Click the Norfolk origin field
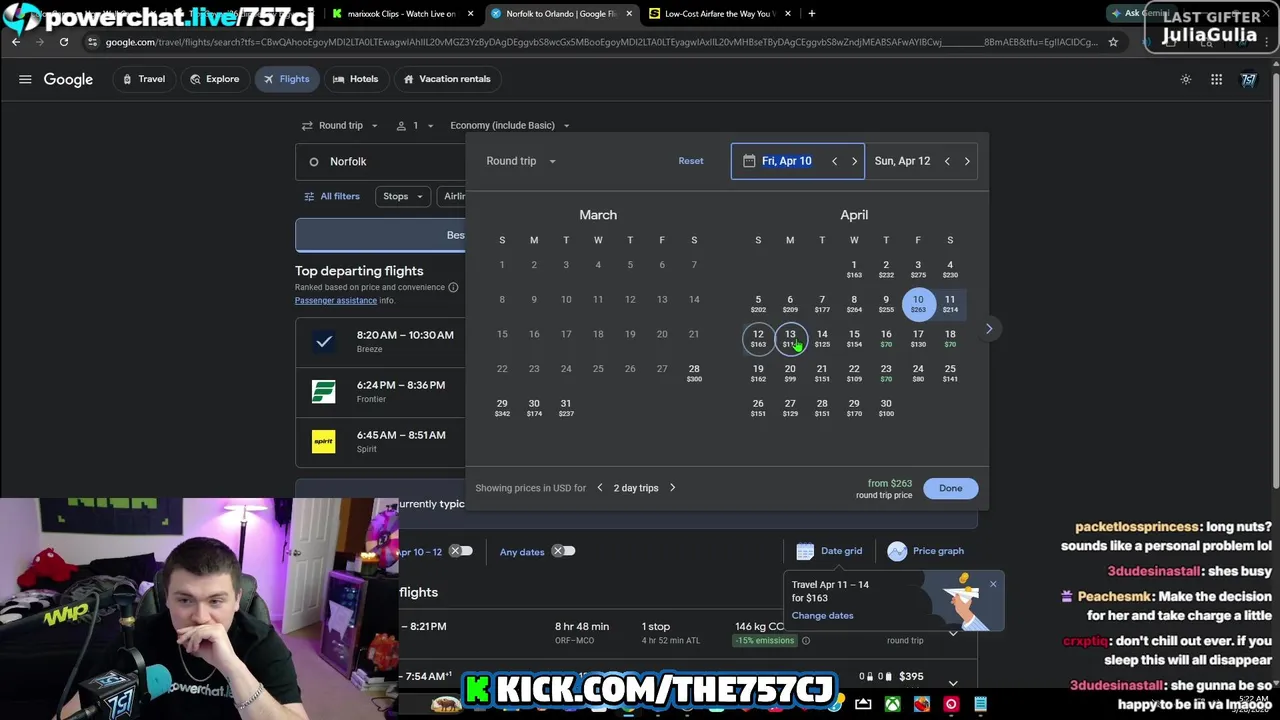The image size is (1280, 720). (380, 162)
